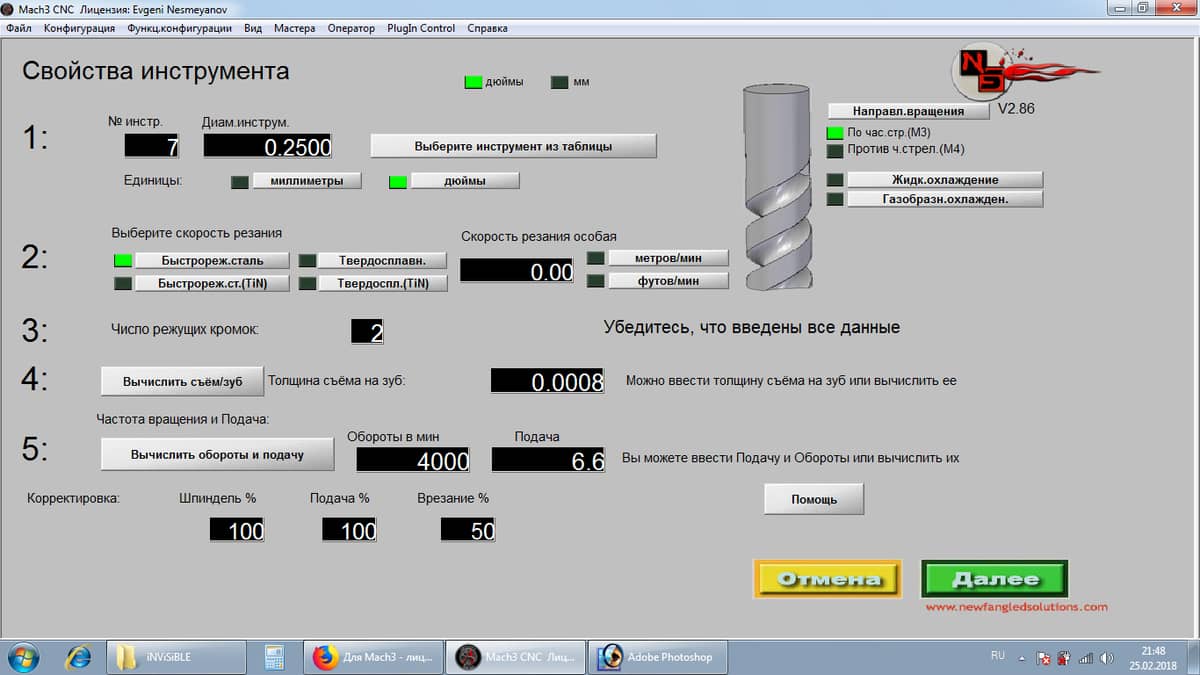Open tool table via Выберите инструмент из таблицы
Screen dimensions: 1200x675
coord(513,146)
